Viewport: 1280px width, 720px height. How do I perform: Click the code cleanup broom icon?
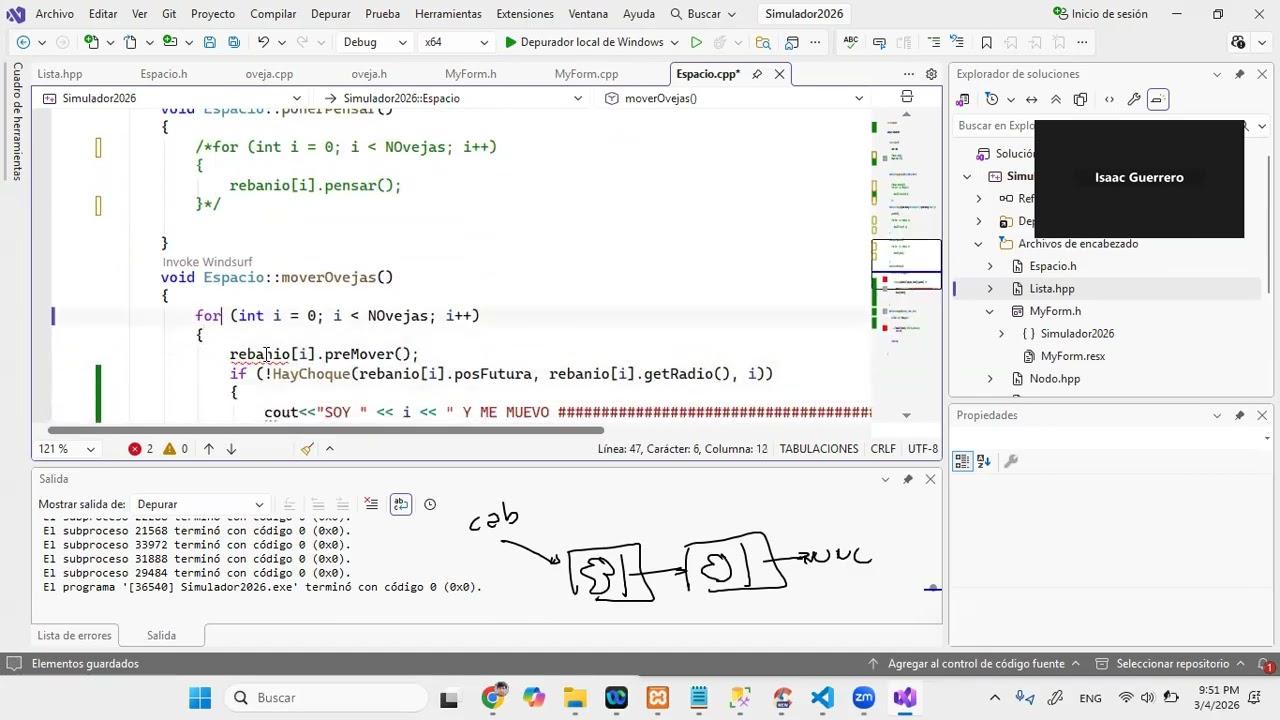click(x=307, y=449)
